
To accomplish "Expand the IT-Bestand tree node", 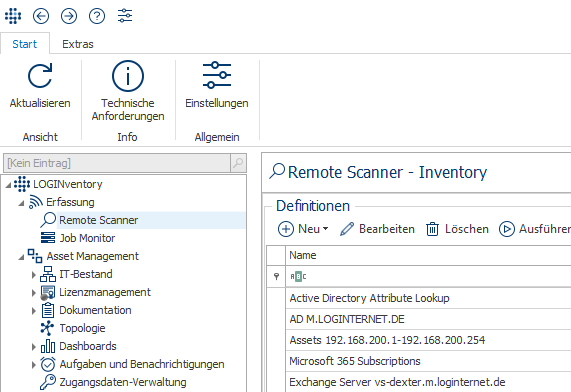I will 34,275.
